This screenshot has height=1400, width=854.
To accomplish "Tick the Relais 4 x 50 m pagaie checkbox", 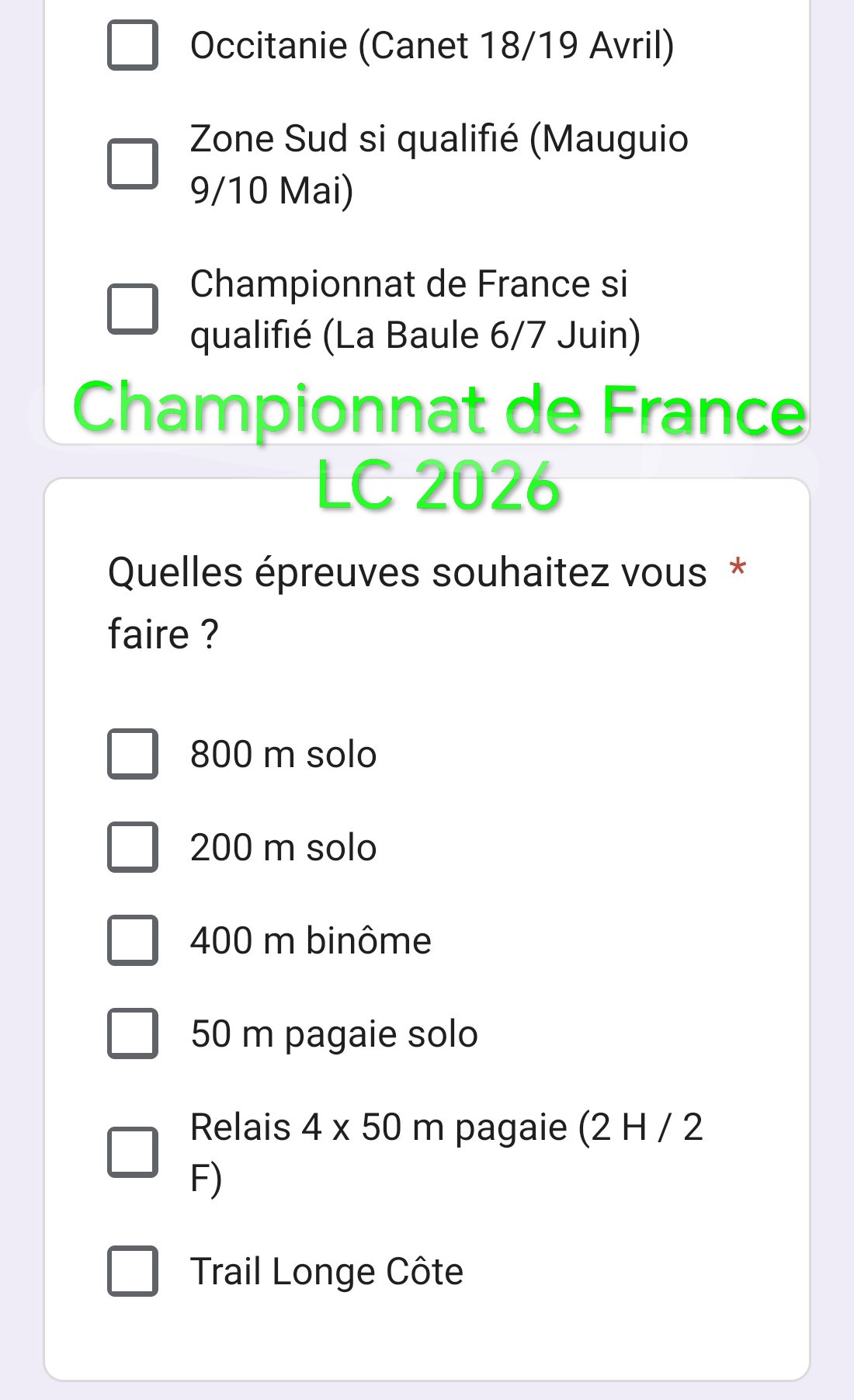I will pos(133,1152).
